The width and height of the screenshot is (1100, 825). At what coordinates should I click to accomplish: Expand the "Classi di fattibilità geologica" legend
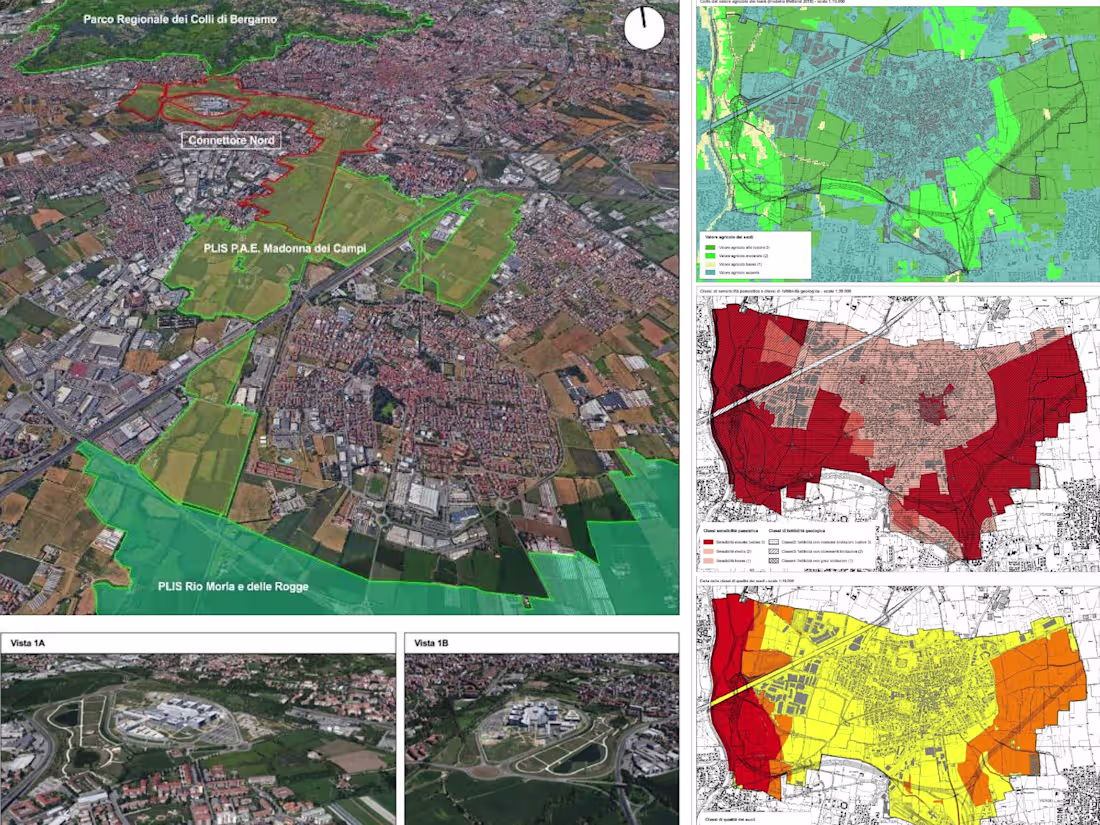click(797, 531)
